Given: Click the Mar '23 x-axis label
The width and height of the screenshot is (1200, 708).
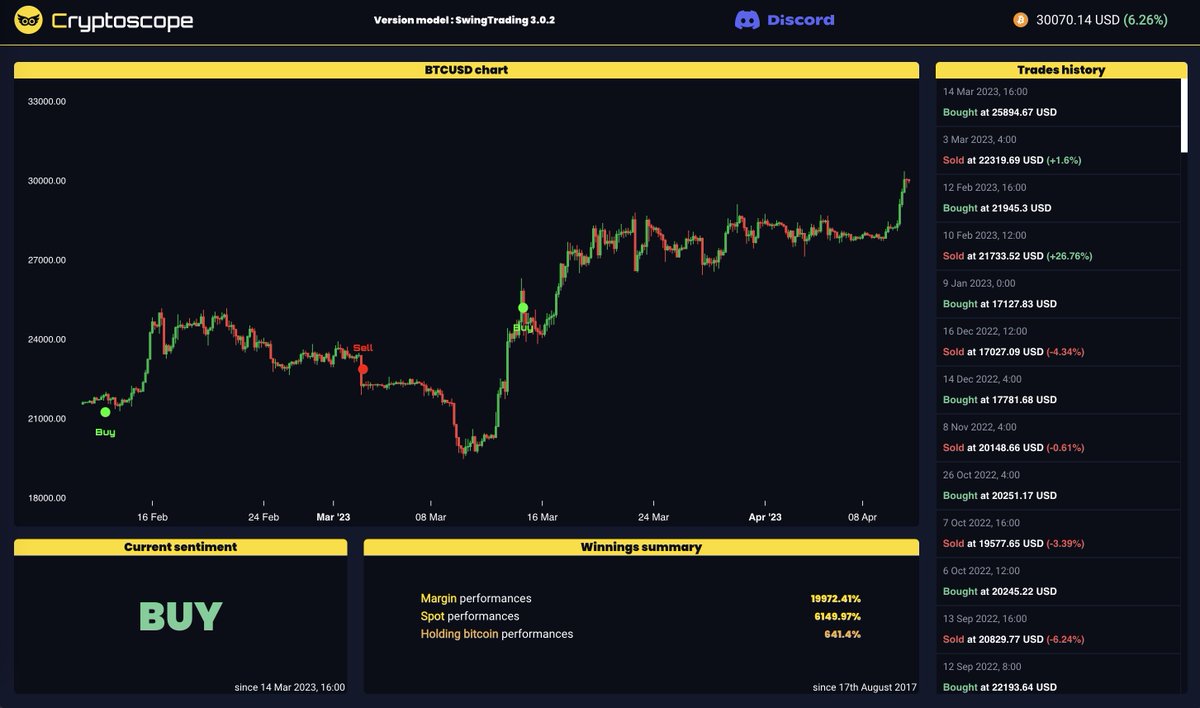Looking at the screenshot, I should click(x=333, y=517).
